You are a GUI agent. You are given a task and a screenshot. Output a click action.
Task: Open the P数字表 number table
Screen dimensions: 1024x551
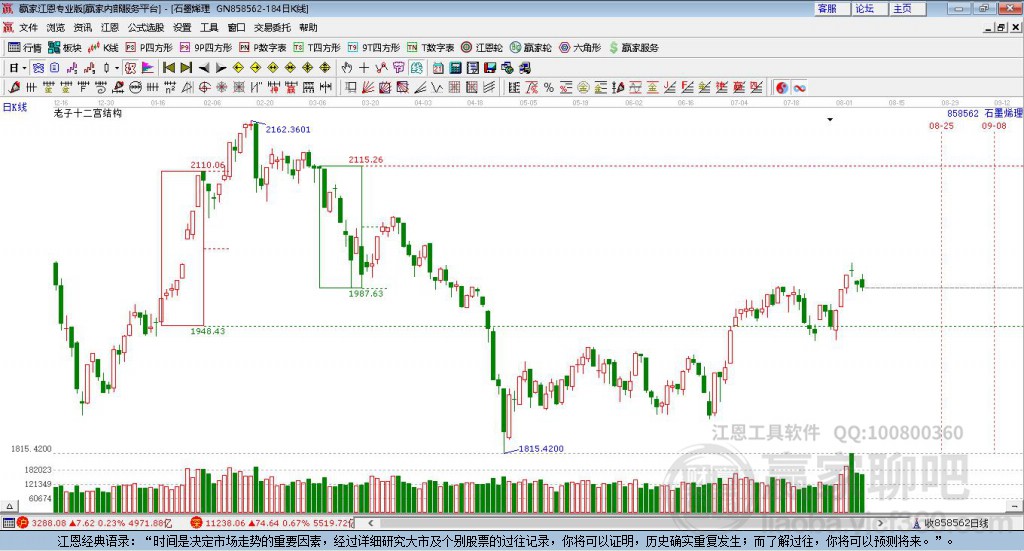[263, 48]
